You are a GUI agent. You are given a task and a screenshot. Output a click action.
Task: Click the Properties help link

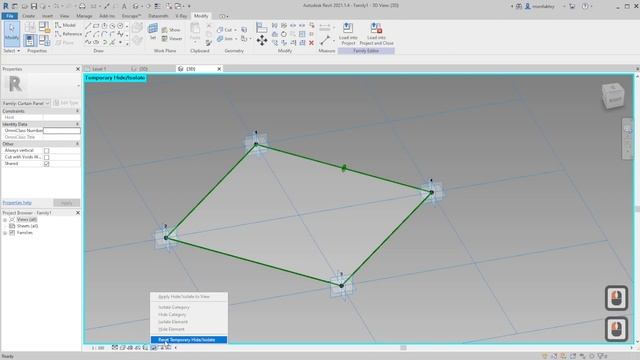tap(17, 203)
